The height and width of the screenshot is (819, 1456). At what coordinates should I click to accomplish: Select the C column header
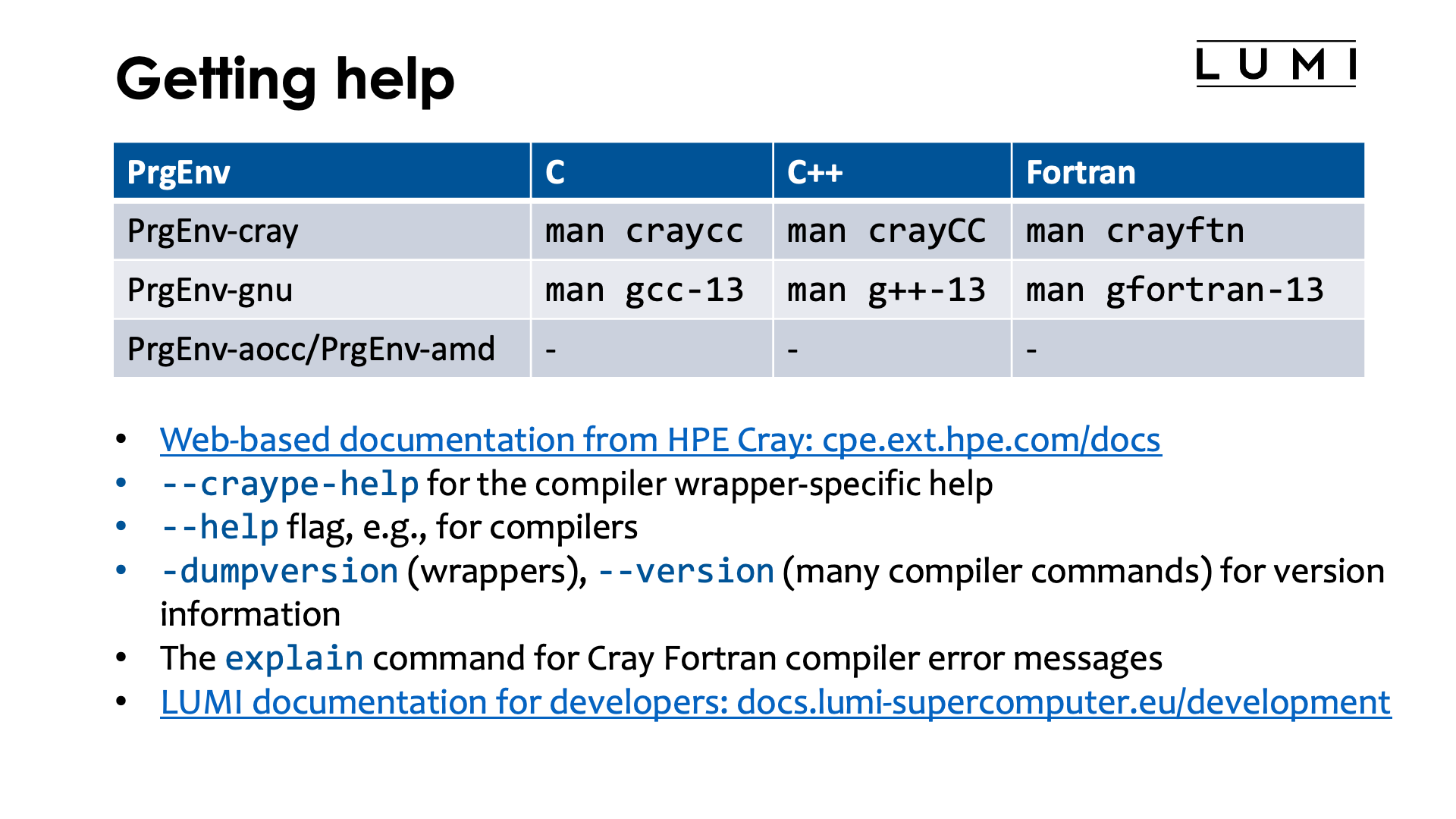pos(555,172)
